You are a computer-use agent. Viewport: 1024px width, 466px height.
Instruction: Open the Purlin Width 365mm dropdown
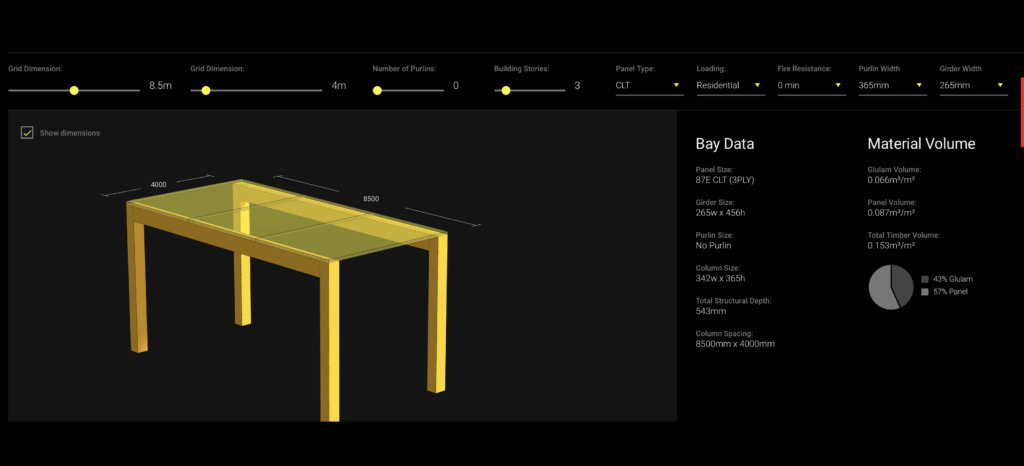click(892, 85)
